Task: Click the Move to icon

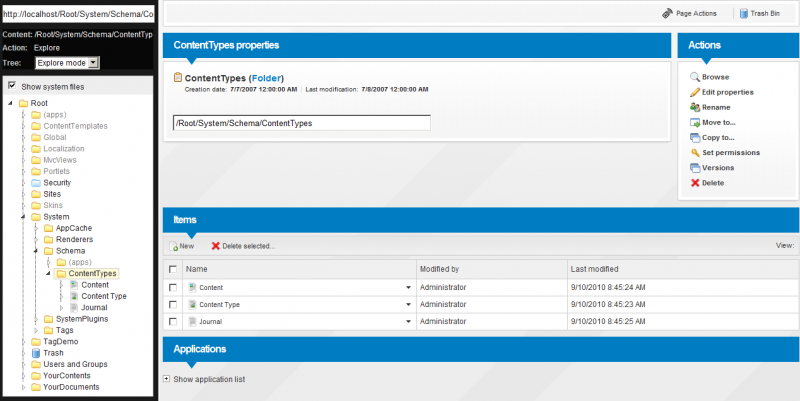Action: click(695, 122)
